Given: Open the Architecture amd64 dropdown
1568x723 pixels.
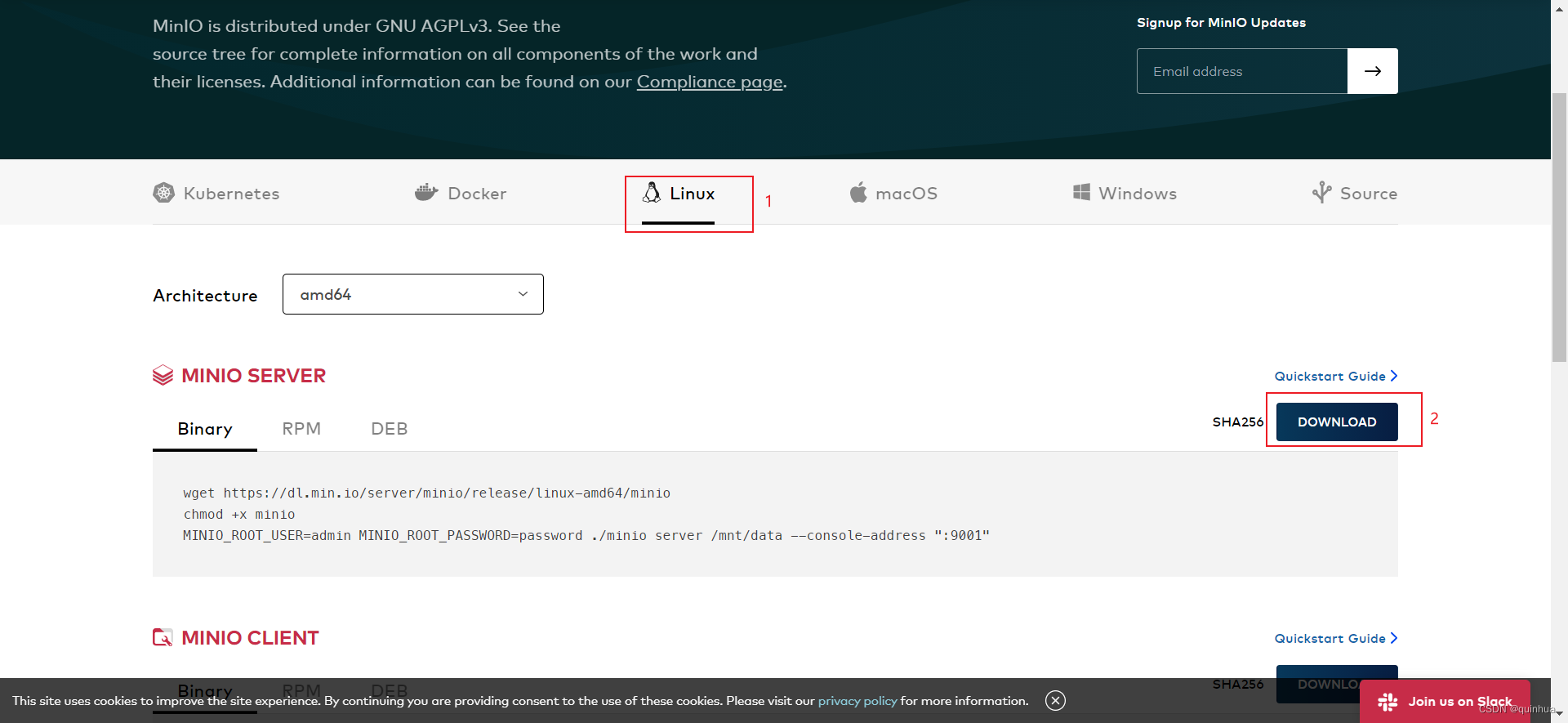Looking at the screenshot, I should pyautogui.click(x=413, y=294).
